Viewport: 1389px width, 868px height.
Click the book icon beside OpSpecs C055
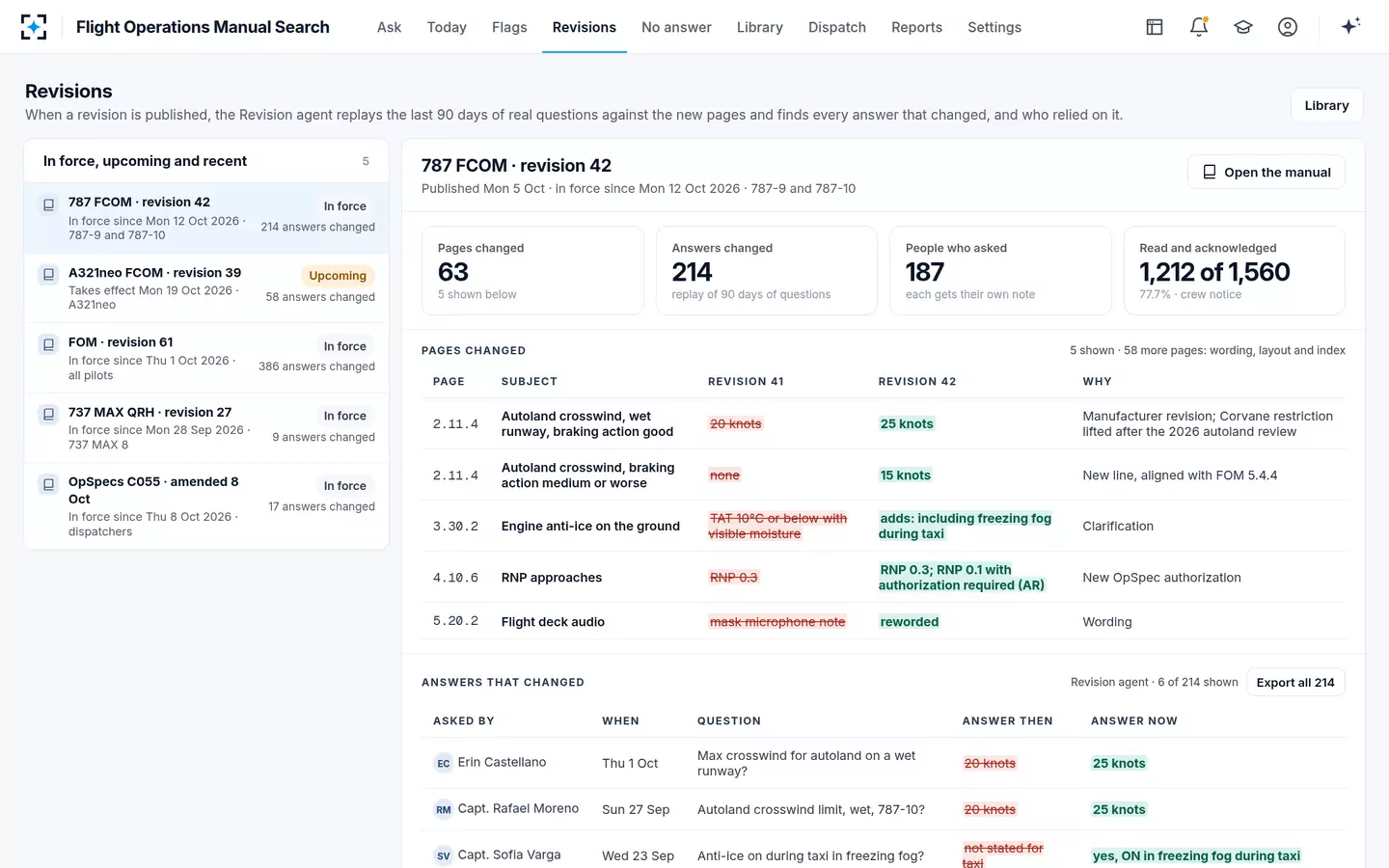click(x=48, y=484)
